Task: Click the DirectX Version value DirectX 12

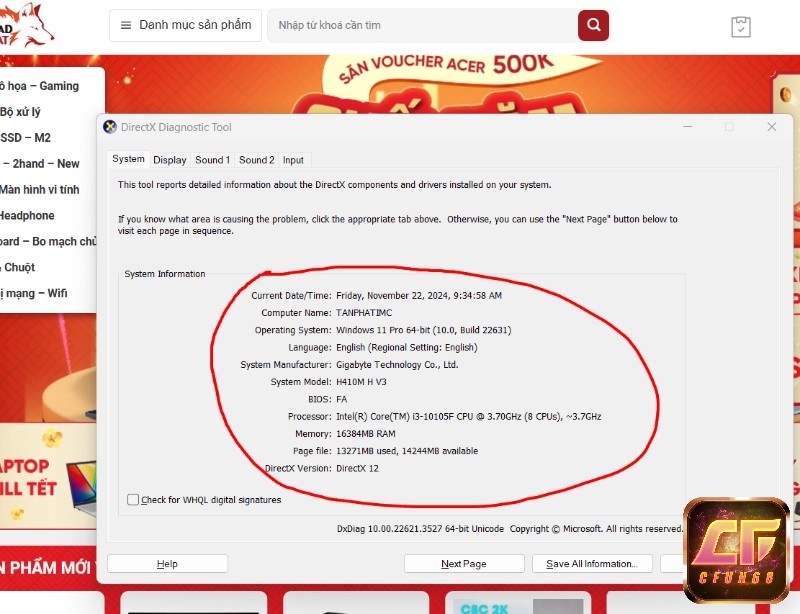Action: tap(357, 469)
